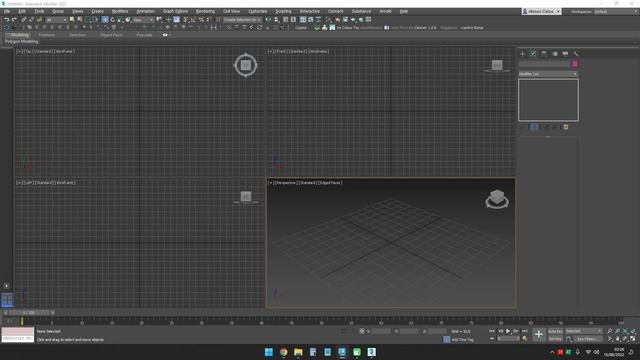Viewport: 640px width, 360px height.
Task: Click Play Animation button
Action: point(508,331)
